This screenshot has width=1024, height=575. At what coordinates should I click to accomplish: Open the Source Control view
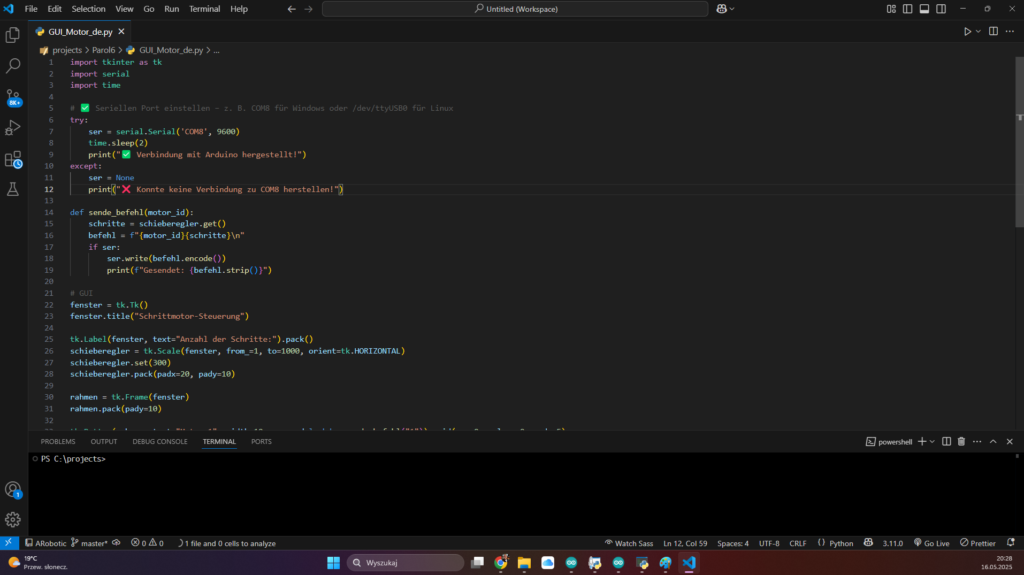12,97
